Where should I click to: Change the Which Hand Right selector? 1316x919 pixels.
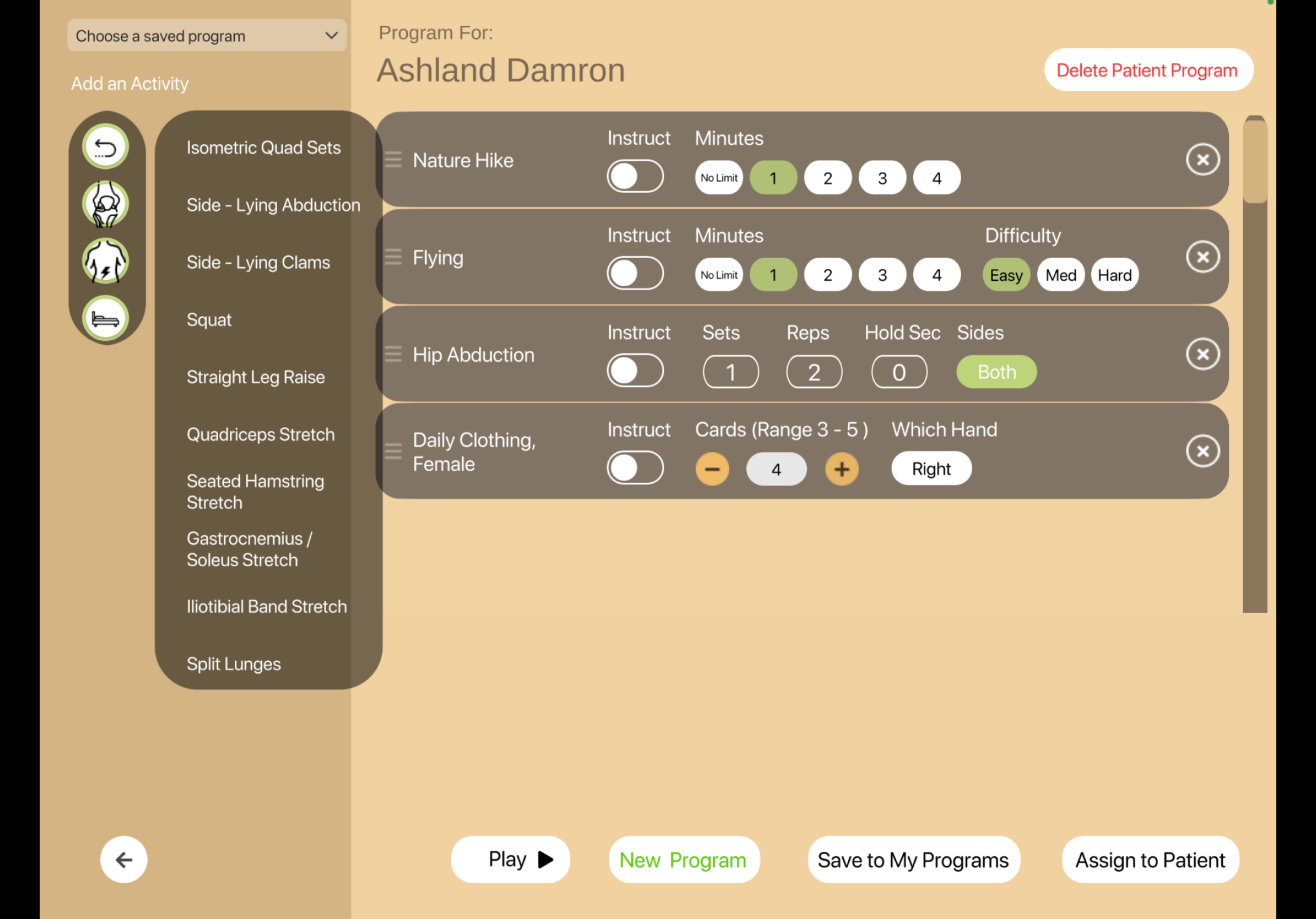pyautogui.click(x=931, y=469)
